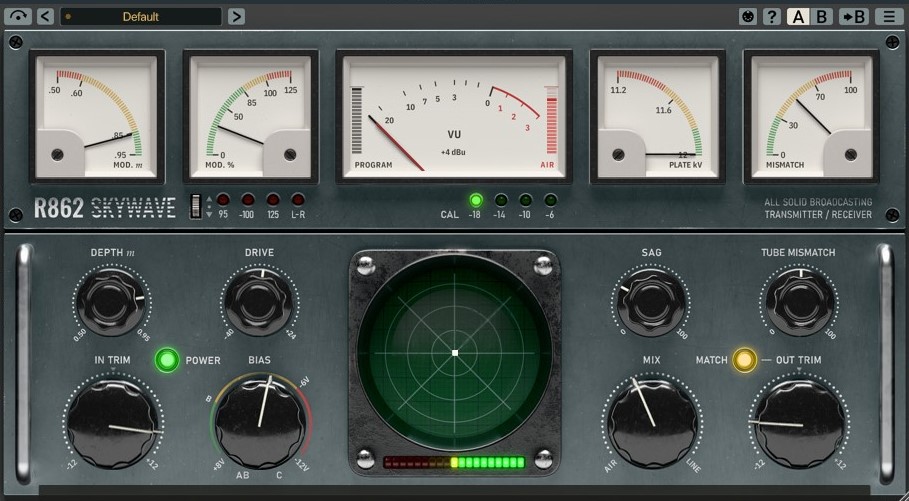Select the A state button
This screenshot has height=501, width=909.
point(798,16)
